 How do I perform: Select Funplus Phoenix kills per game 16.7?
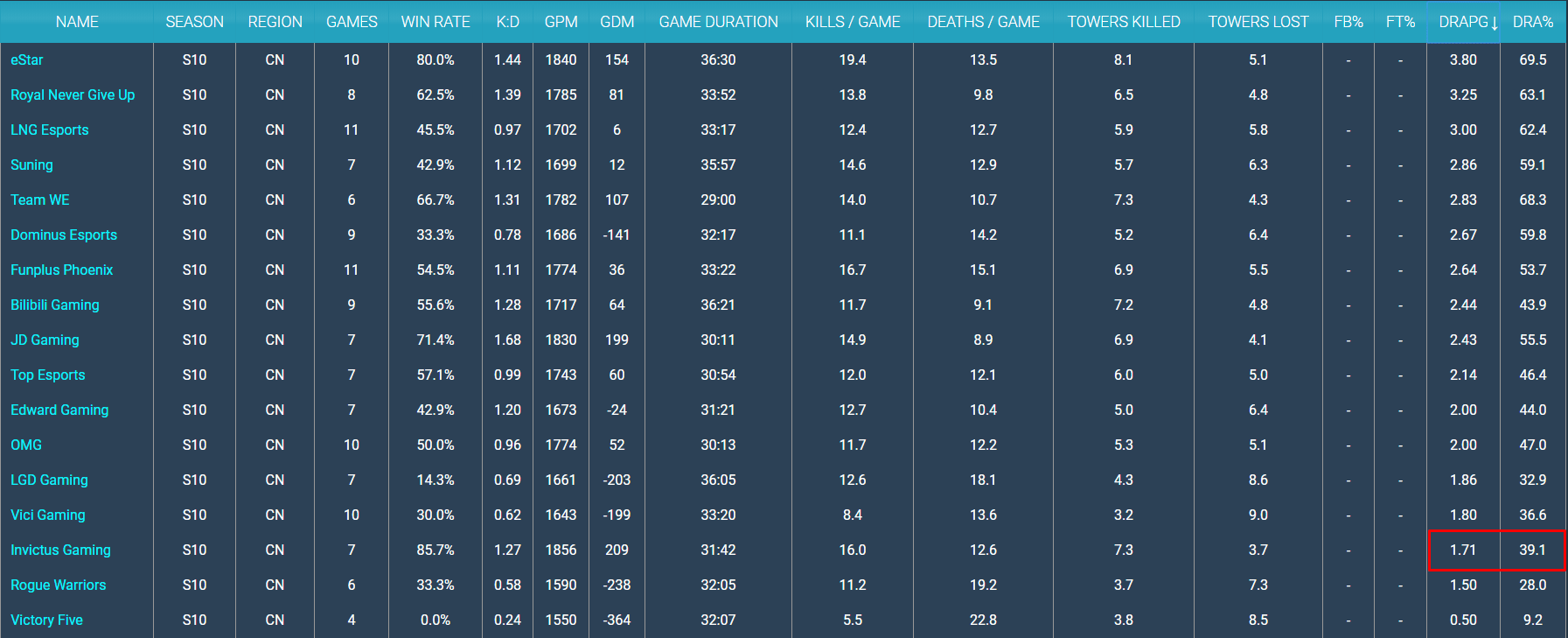pyautogui.click(x=853, y=270)
